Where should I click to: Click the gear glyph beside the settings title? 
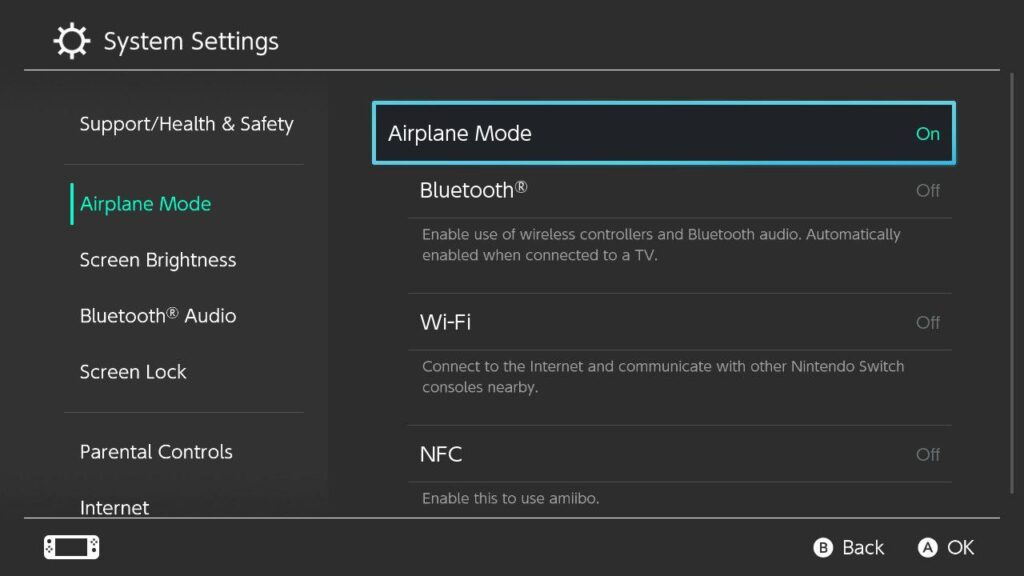70,40
